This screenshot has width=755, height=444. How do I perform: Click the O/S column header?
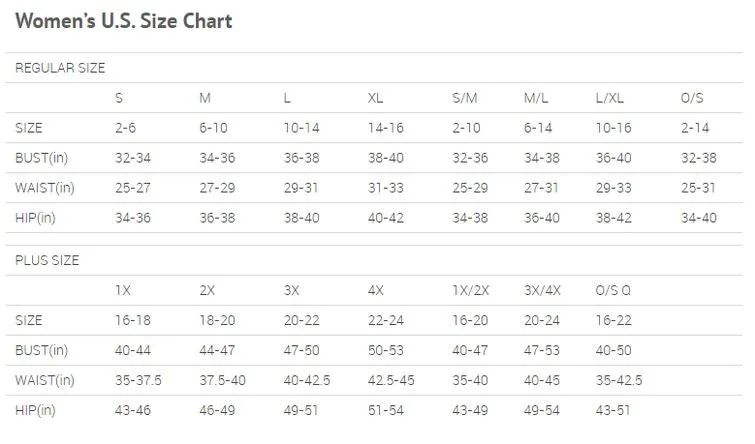(692, 98)
